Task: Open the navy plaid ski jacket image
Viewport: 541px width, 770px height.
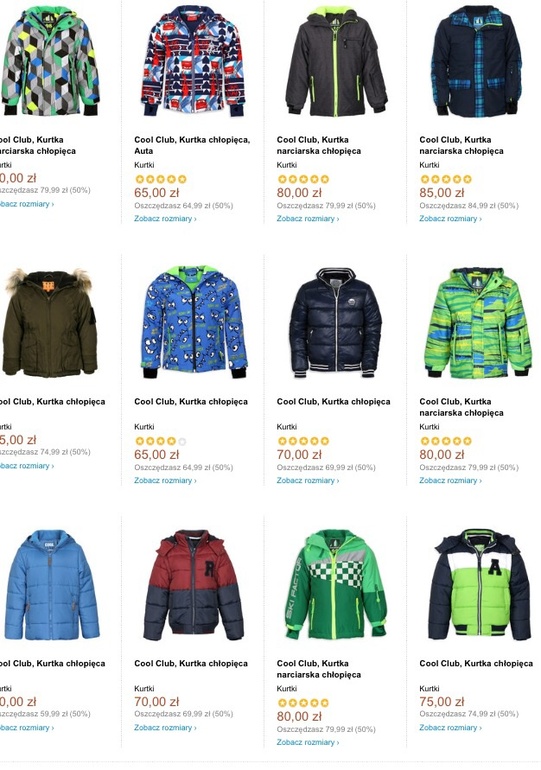Action: point(476,60)
